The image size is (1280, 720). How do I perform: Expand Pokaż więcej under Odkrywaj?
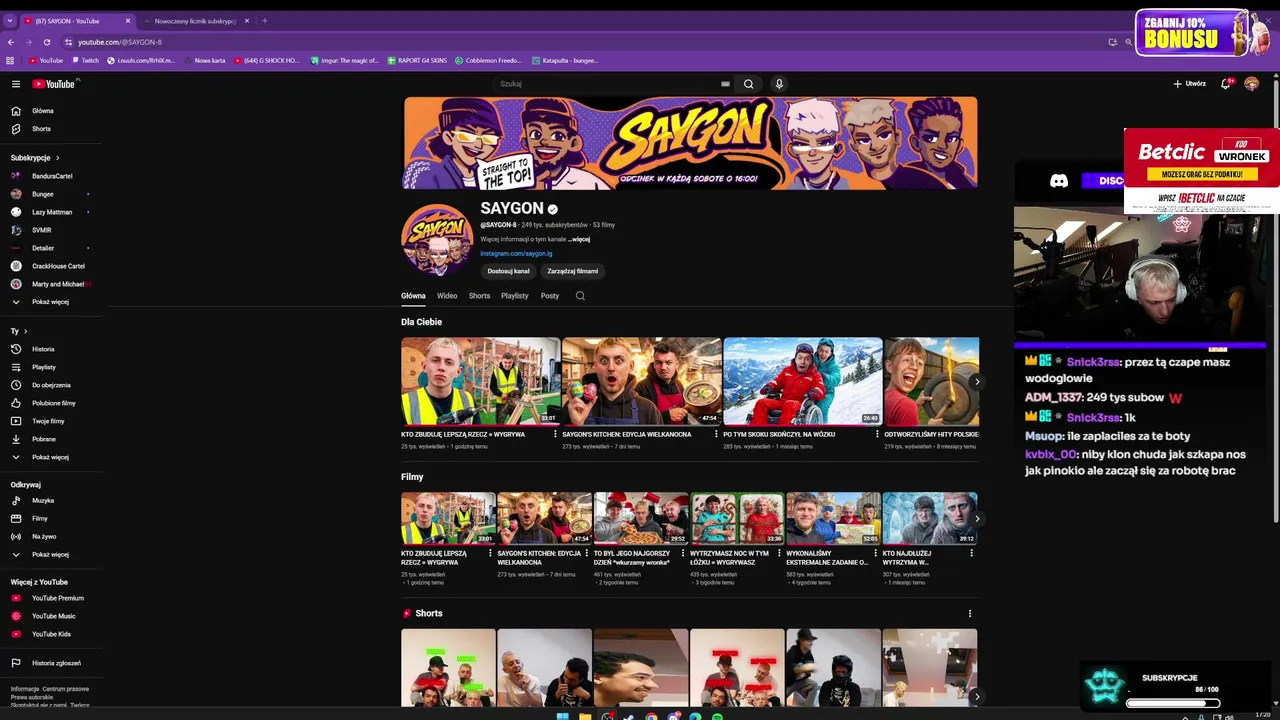pyautogui.click(x=51, y=554)
